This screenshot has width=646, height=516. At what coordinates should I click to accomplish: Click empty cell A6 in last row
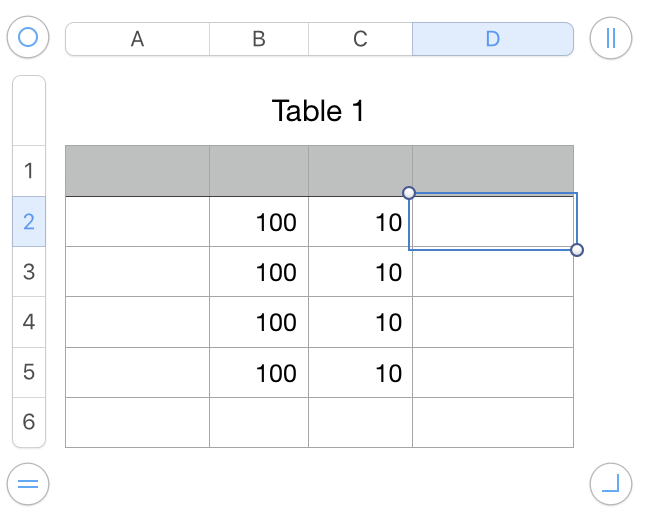click(x=137, y=422)
